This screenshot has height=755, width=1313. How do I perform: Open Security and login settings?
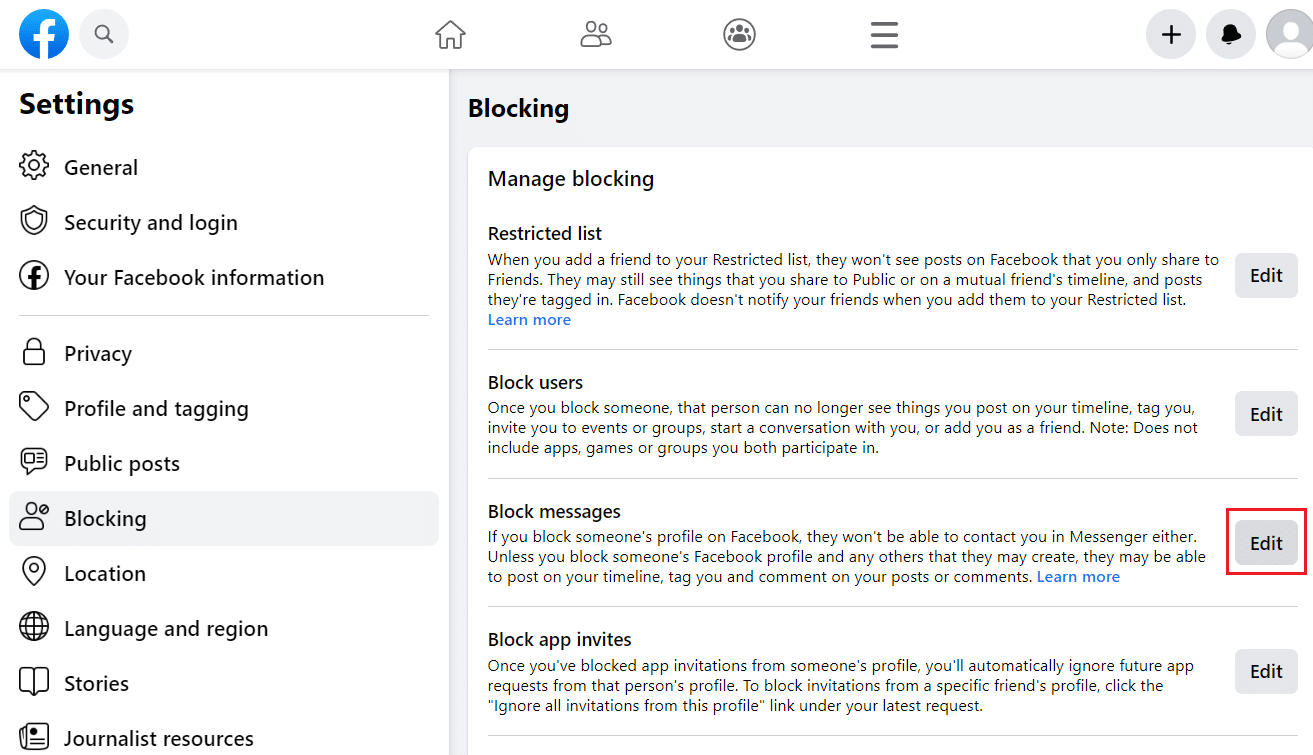coord(224,222)
